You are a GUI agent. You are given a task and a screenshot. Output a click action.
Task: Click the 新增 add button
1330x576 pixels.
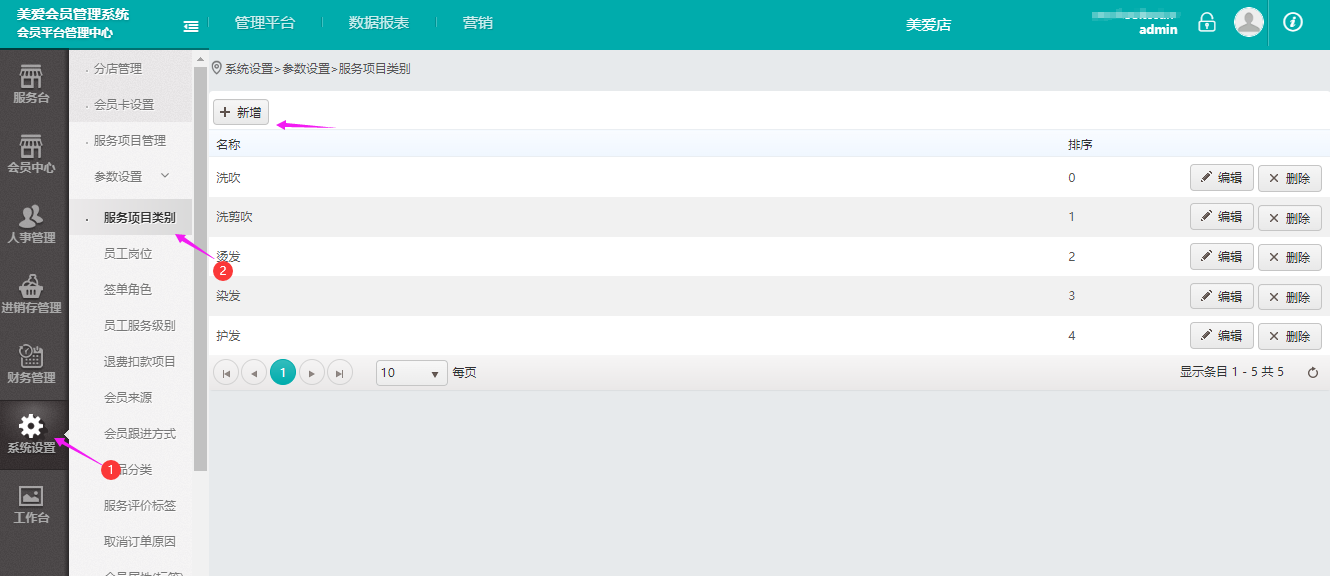click(241, 112)
